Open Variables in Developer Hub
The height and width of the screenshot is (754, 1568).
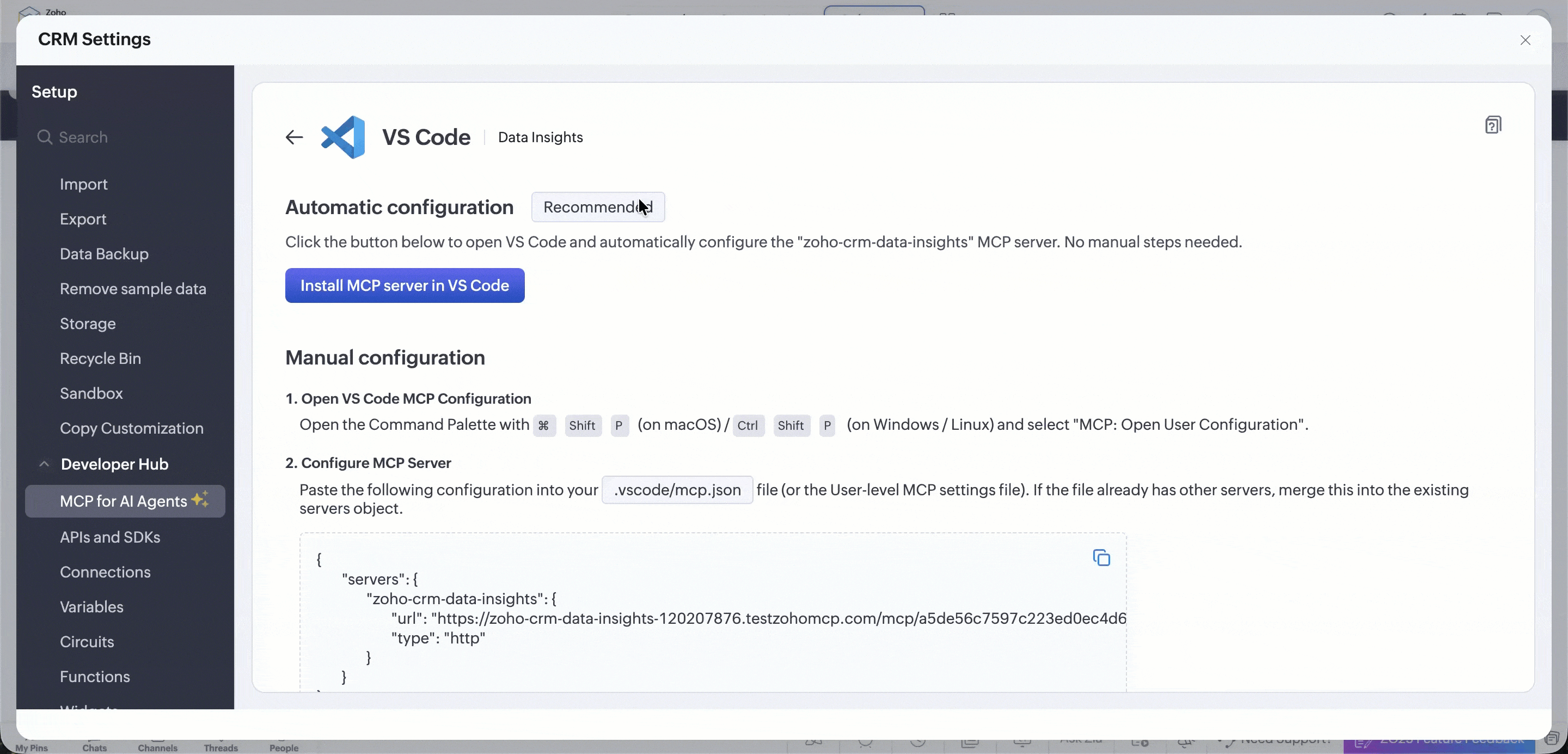(91, 606)
